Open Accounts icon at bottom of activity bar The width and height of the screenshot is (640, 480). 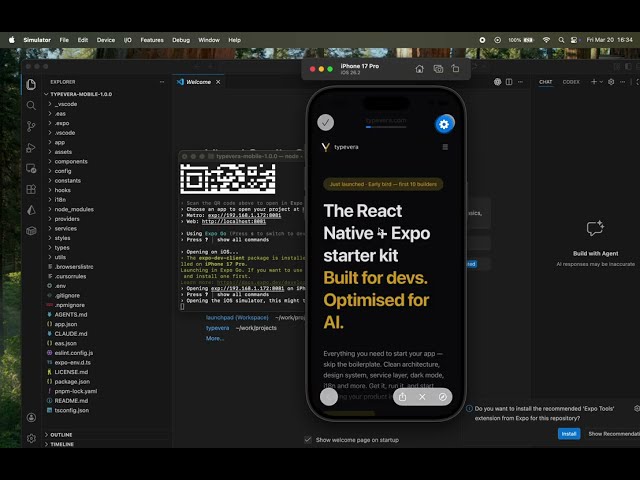click(x=31, y=418)
